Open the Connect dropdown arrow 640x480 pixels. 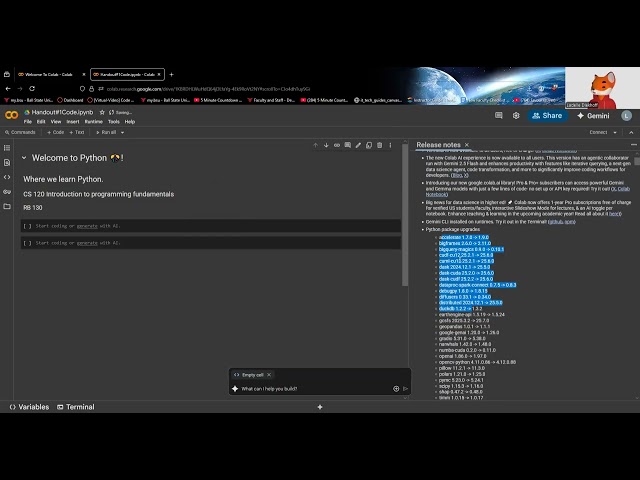(x=615, y=132)
